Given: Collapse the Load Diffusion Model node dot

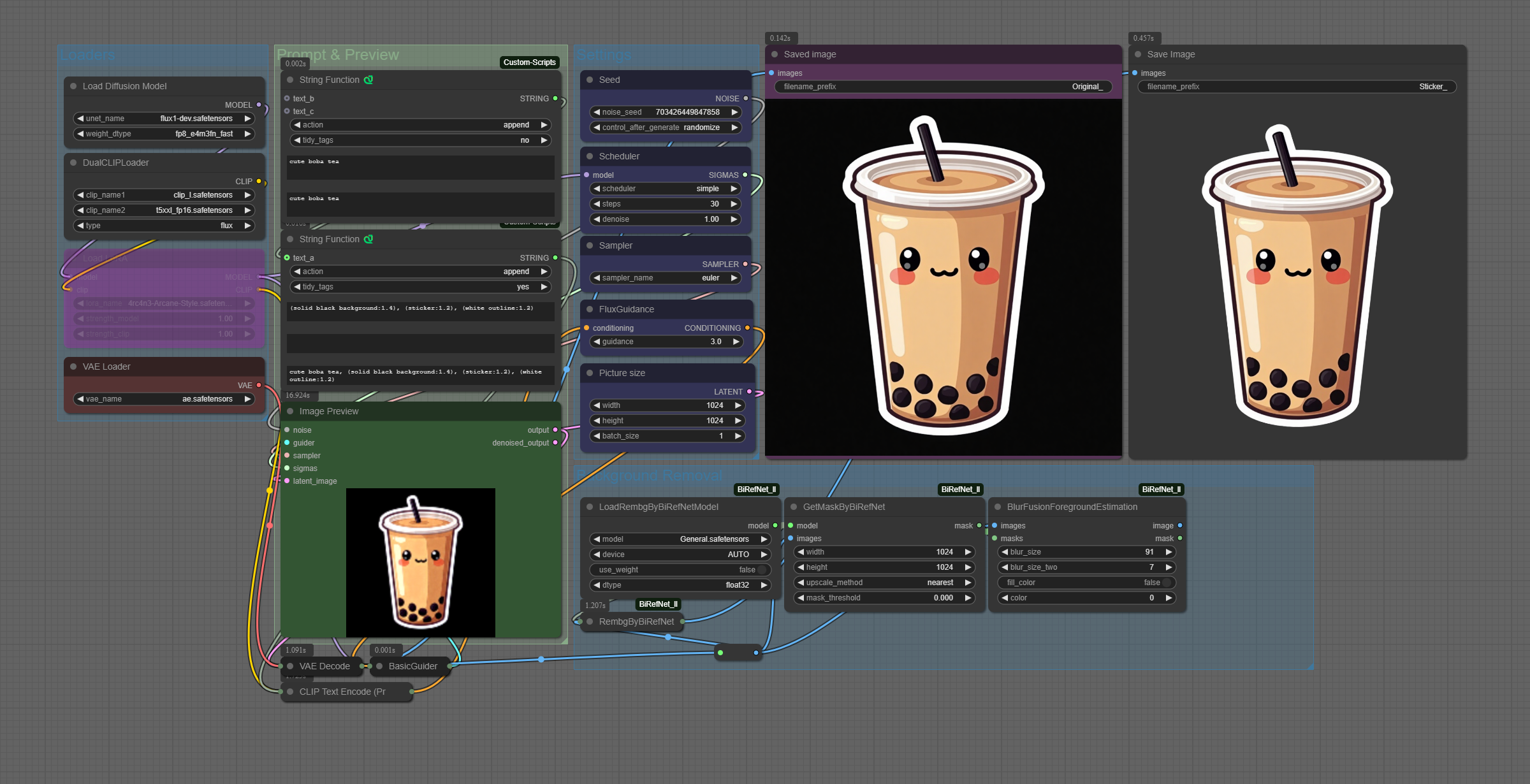Looking at the screenshot, I should click(x=73, y=86).
